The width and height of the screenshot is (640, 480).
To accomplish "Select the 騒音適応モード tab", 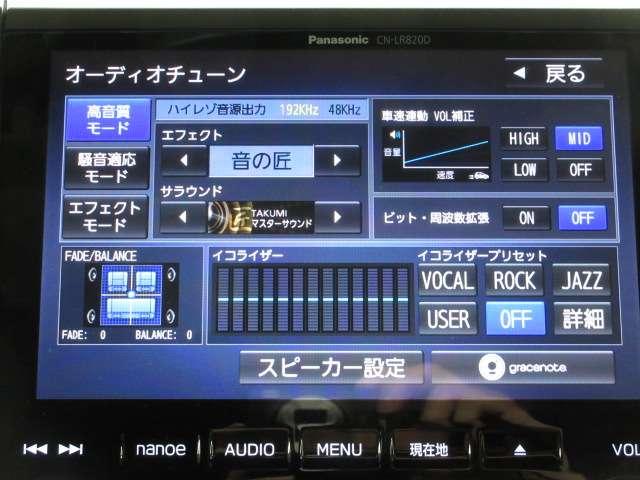I will coord(105,167).
